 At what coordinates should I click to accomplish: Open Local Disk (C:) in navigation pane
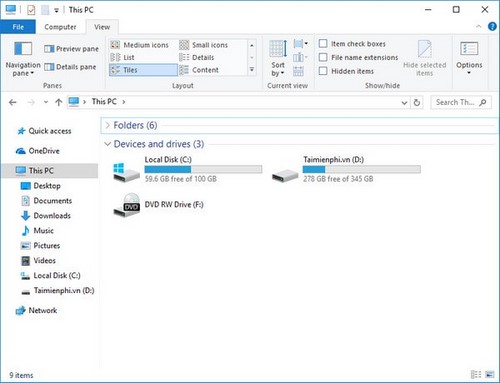(51, 276)
